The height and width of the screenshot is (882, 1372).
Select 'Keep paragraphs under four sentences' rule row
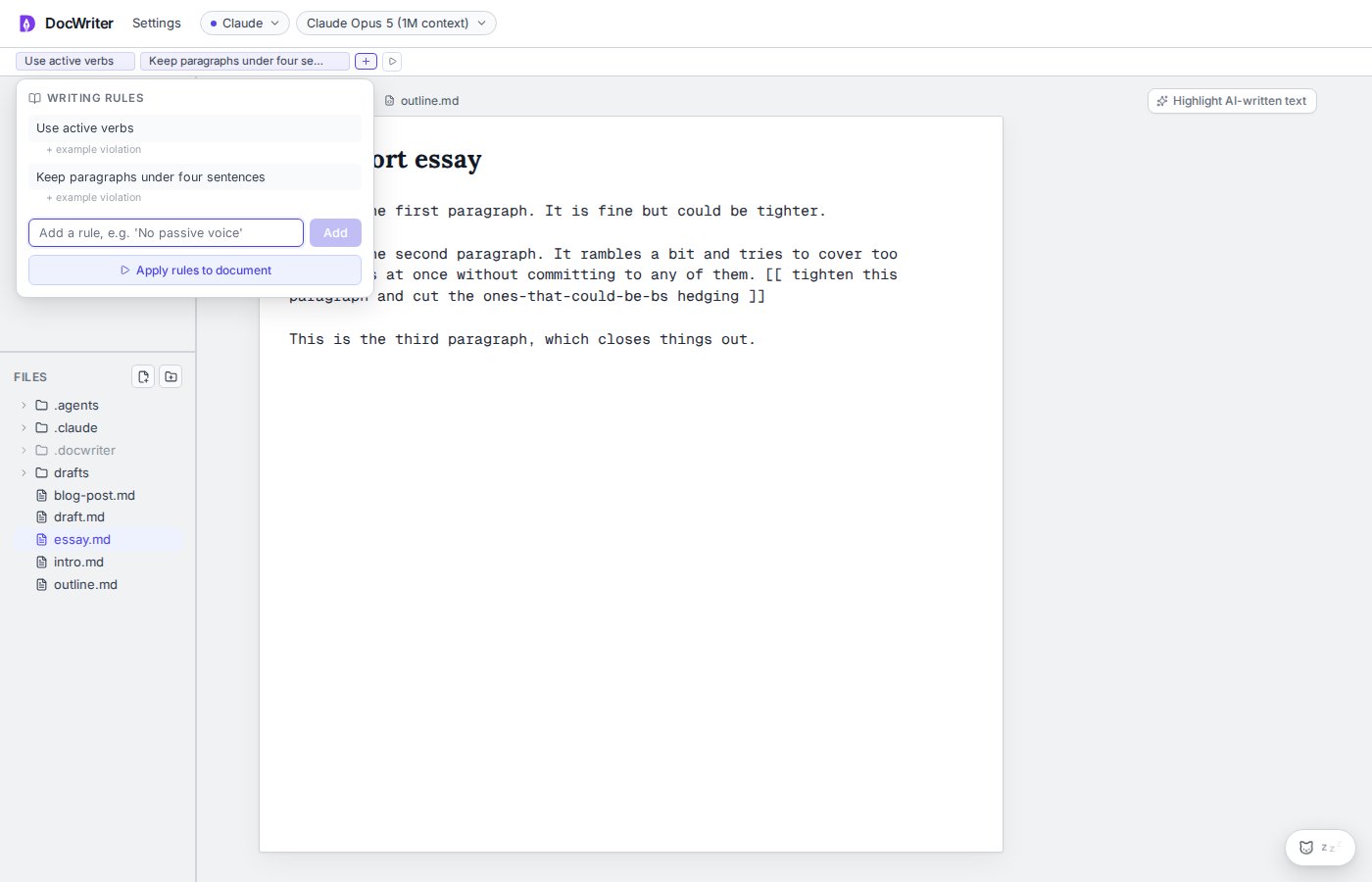point(195,177)
